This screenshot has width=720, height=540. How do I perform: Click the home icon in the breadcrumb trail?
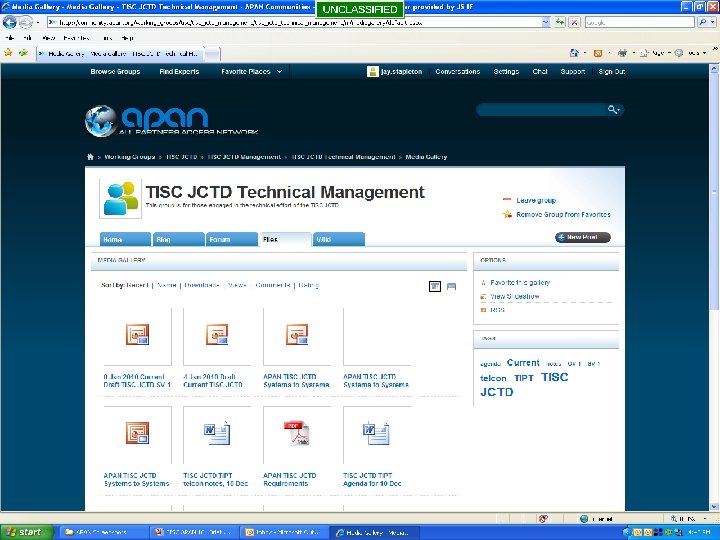click(90, 157)
